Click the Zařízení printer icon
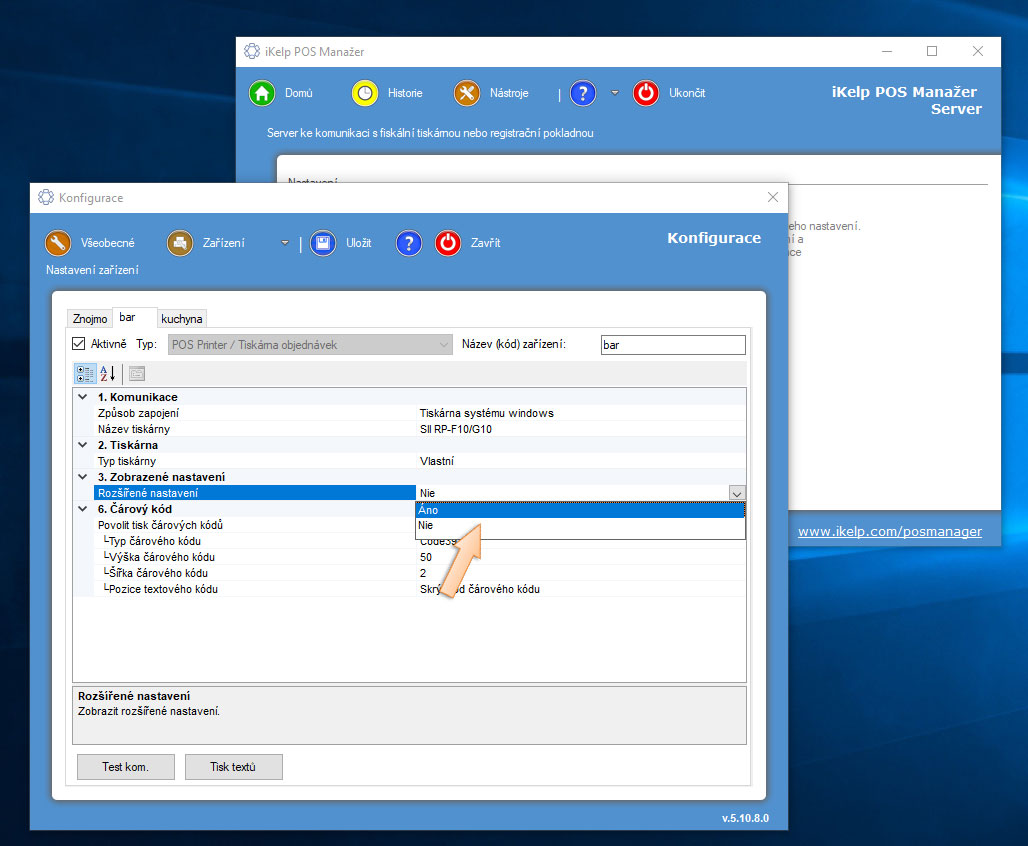This screenshot has height=846, width=1028. (x=180, y=243)
